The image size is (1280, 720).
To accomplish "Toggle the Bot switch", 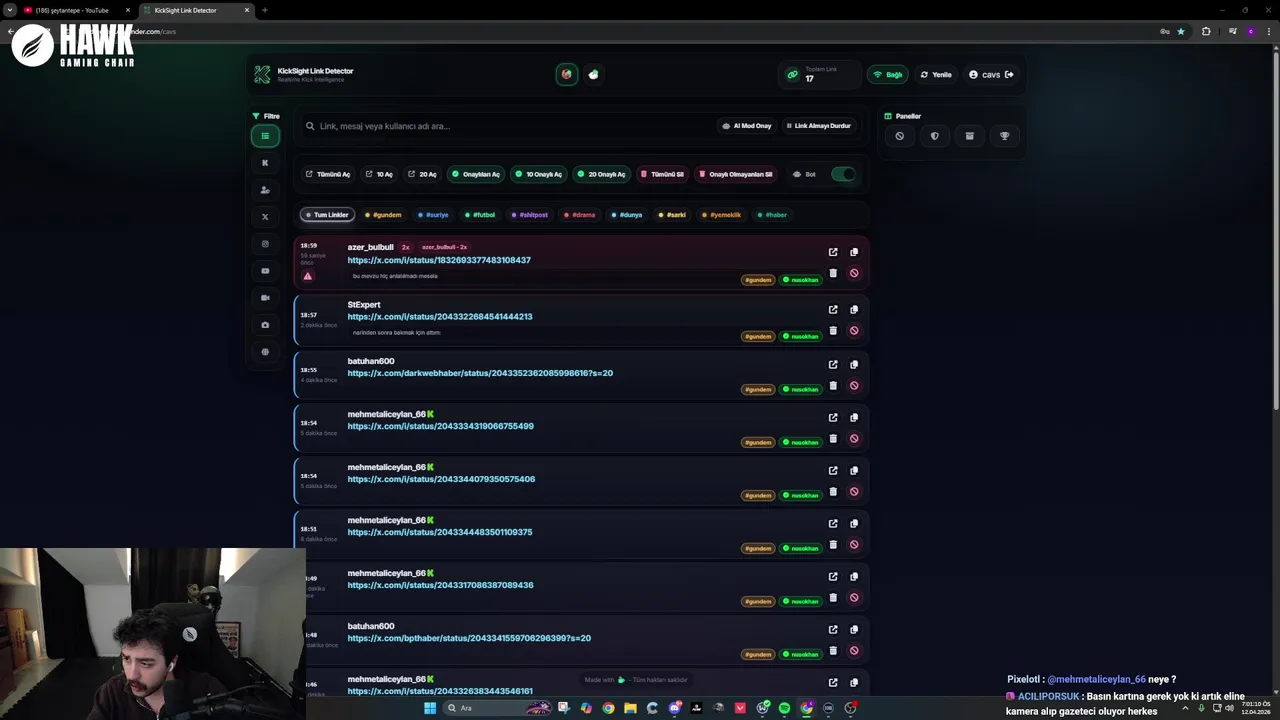I will click(843, 174).
